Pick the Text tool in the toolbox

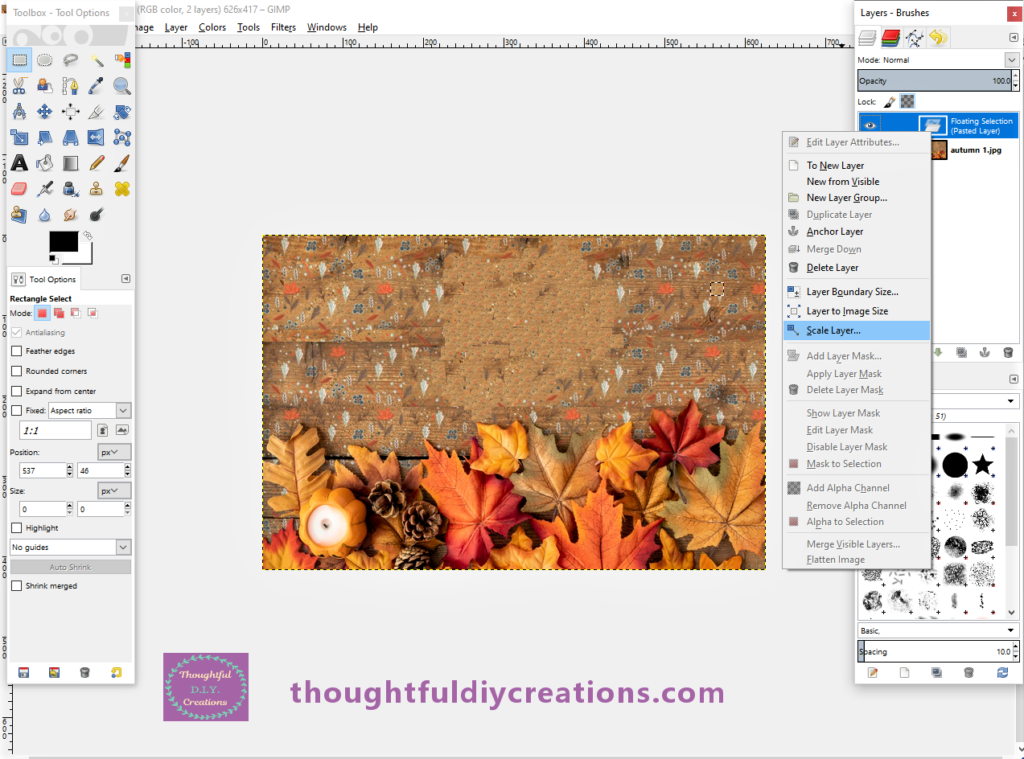click(x=19, y=163)
